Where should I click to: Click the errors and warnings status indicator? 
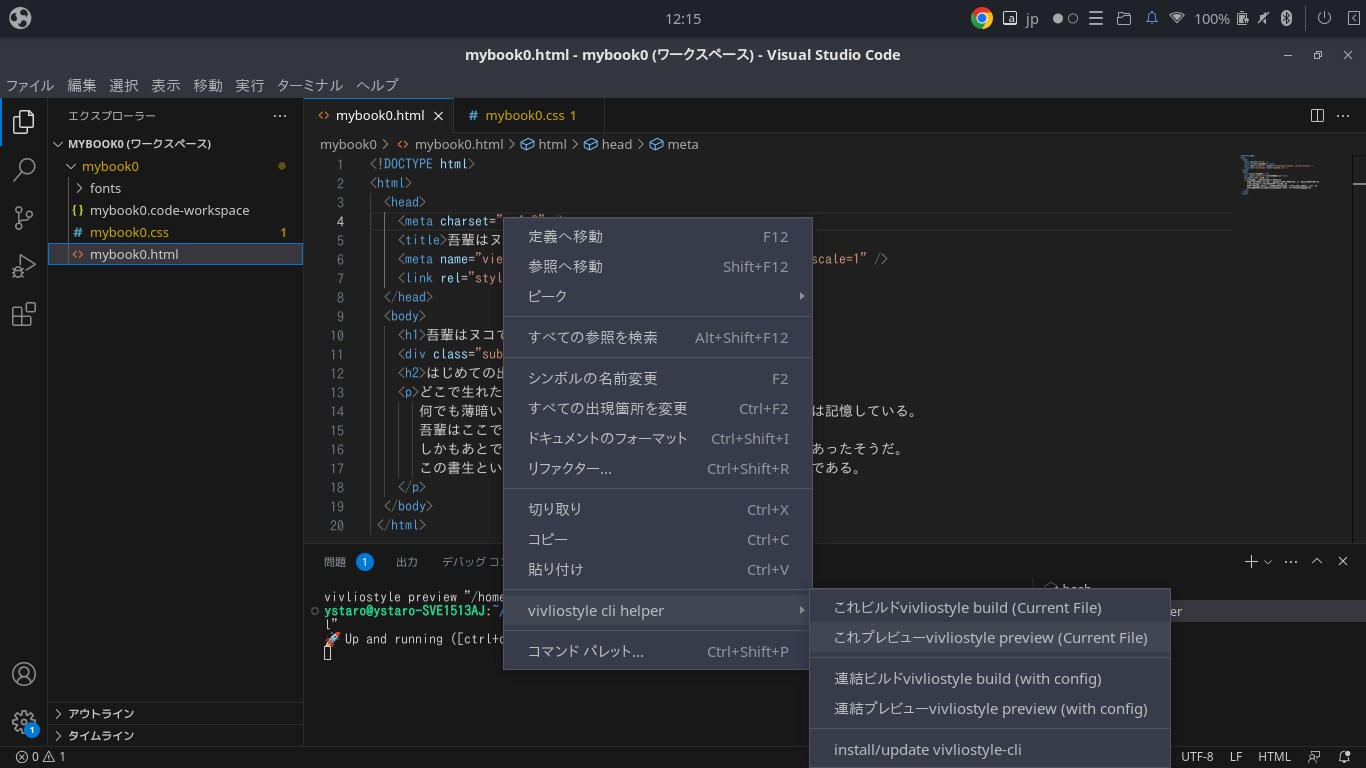click(41, 757)
